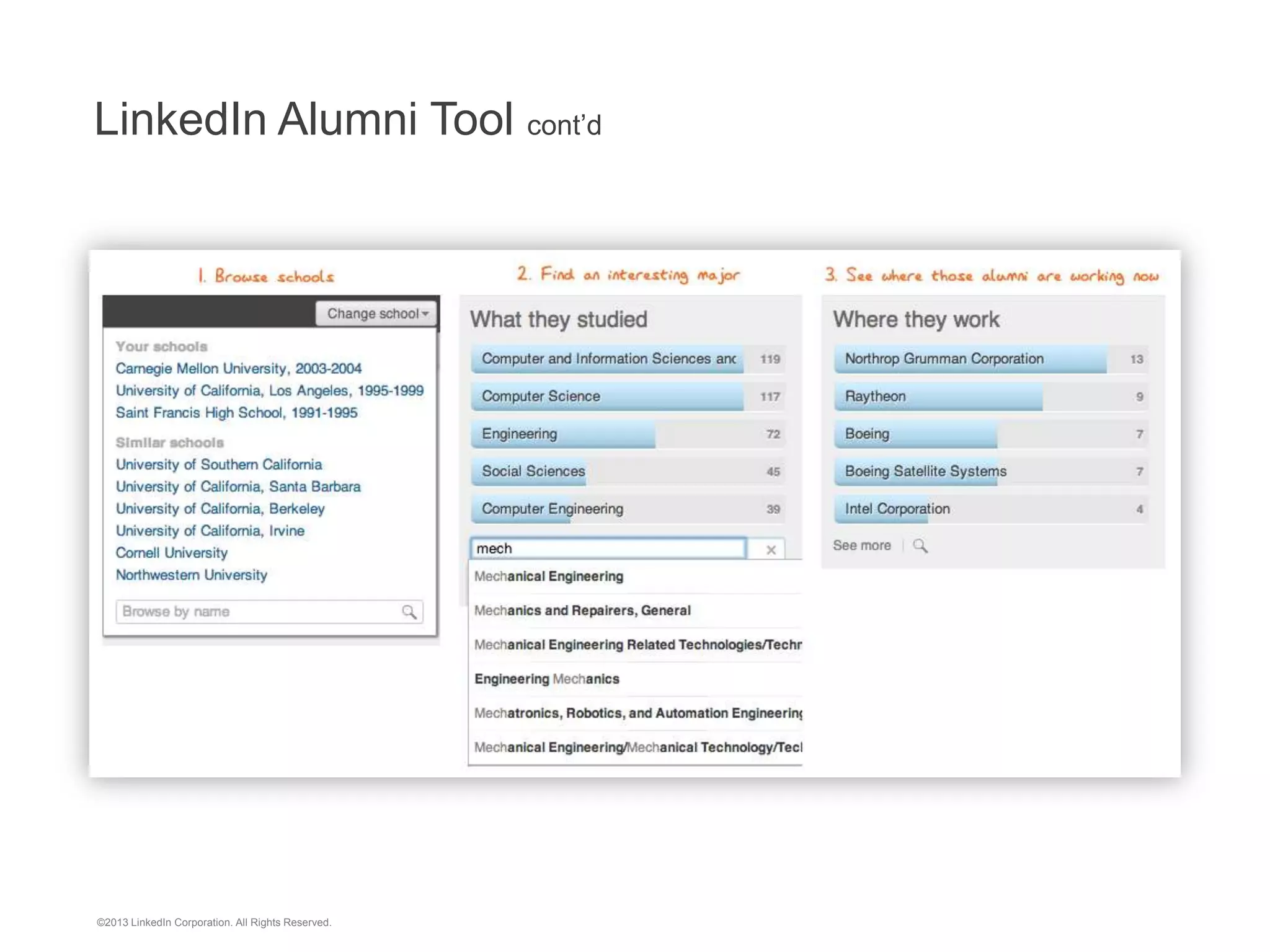Screen dimensions: 1270x952
Task: Select Mechatronics, Robotics, and Automation Engineering
Action: tap(637, 713)
